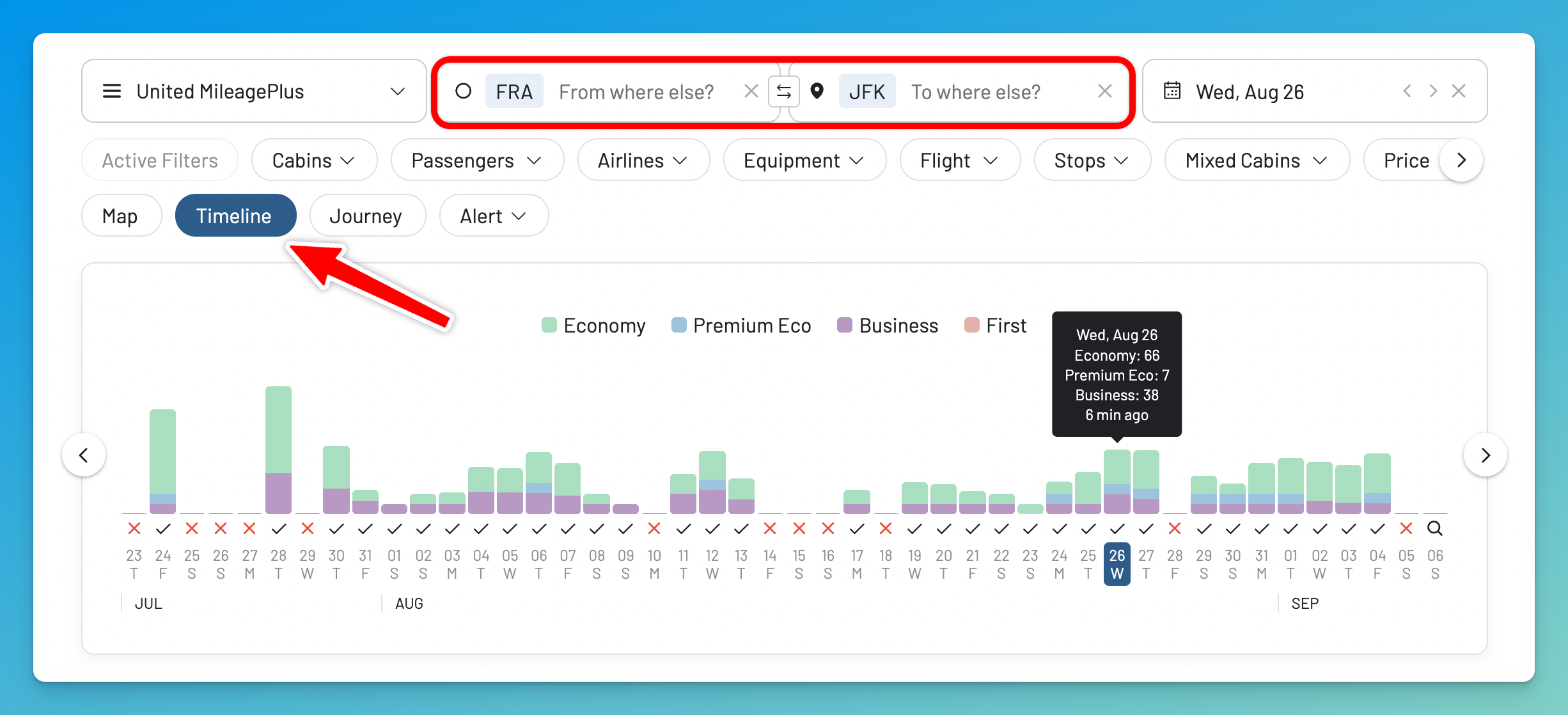The height and width of the screenshot is (715, 1568).
Task: Select date 12 W in August
Action: pyautogui.click(x=712, y=564)
